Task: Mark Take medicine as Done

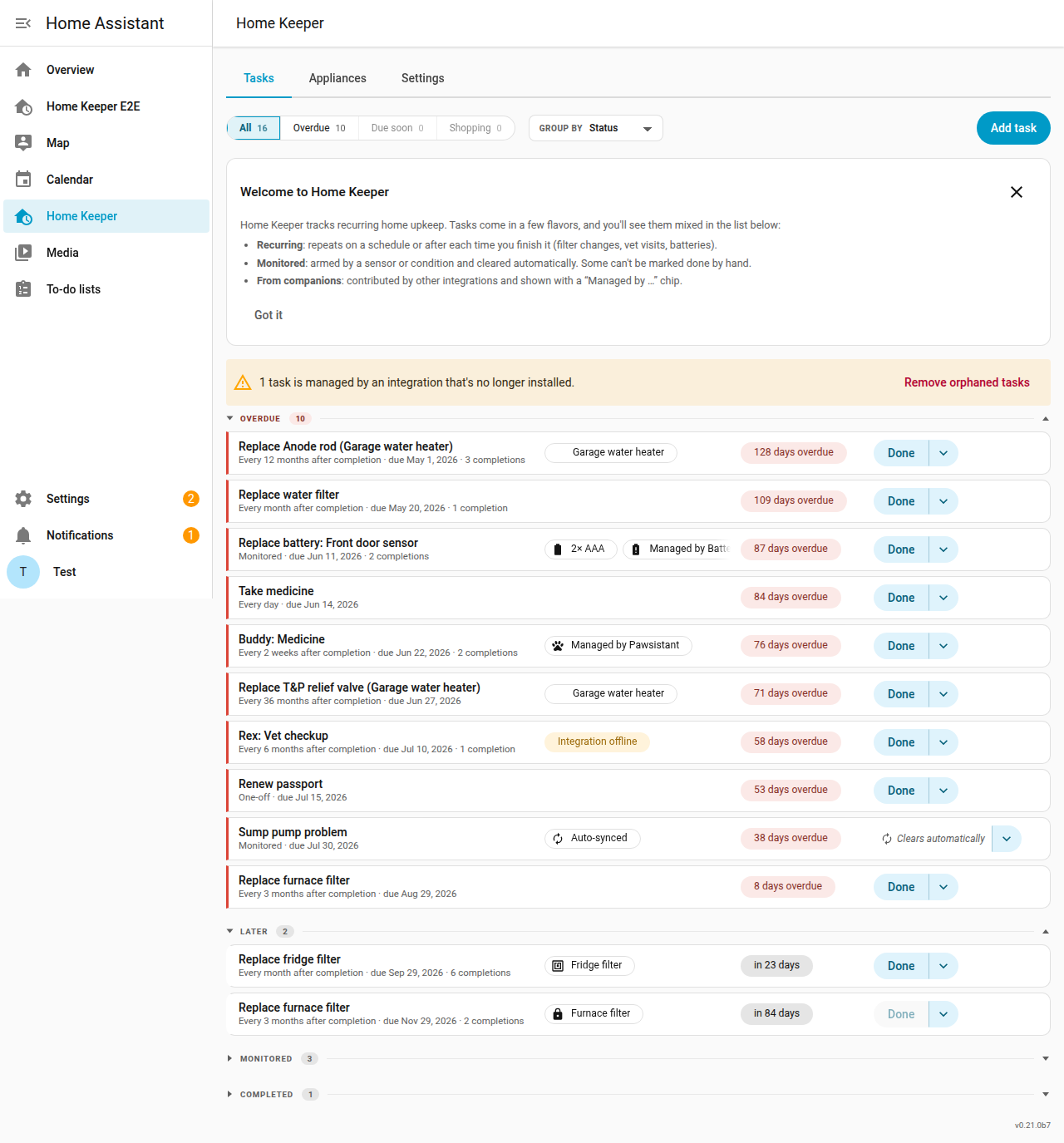Action: point(901,598)
